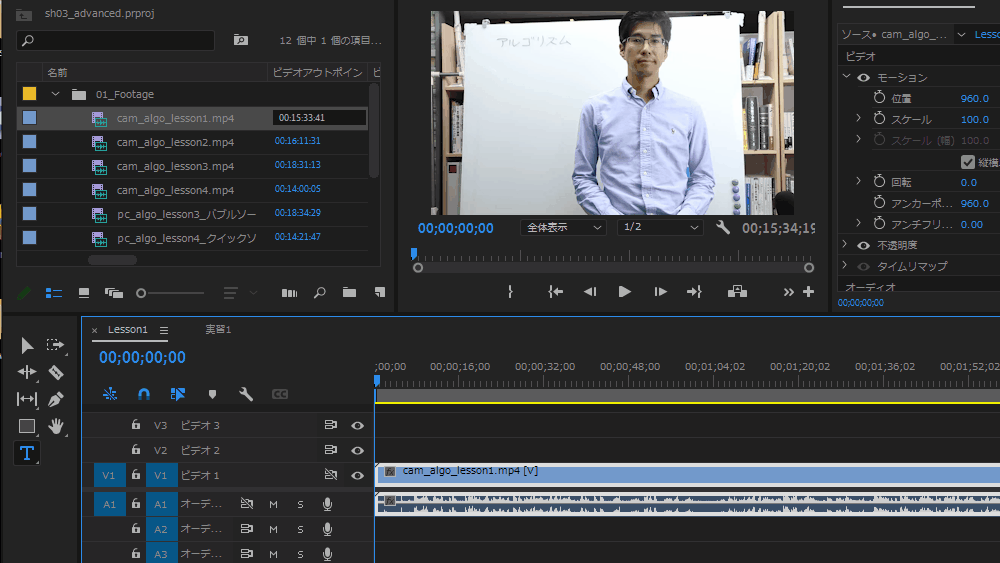The image size is (1000, 563).
Task: Toggle visibility of V3 track
Action: [357, 425]
